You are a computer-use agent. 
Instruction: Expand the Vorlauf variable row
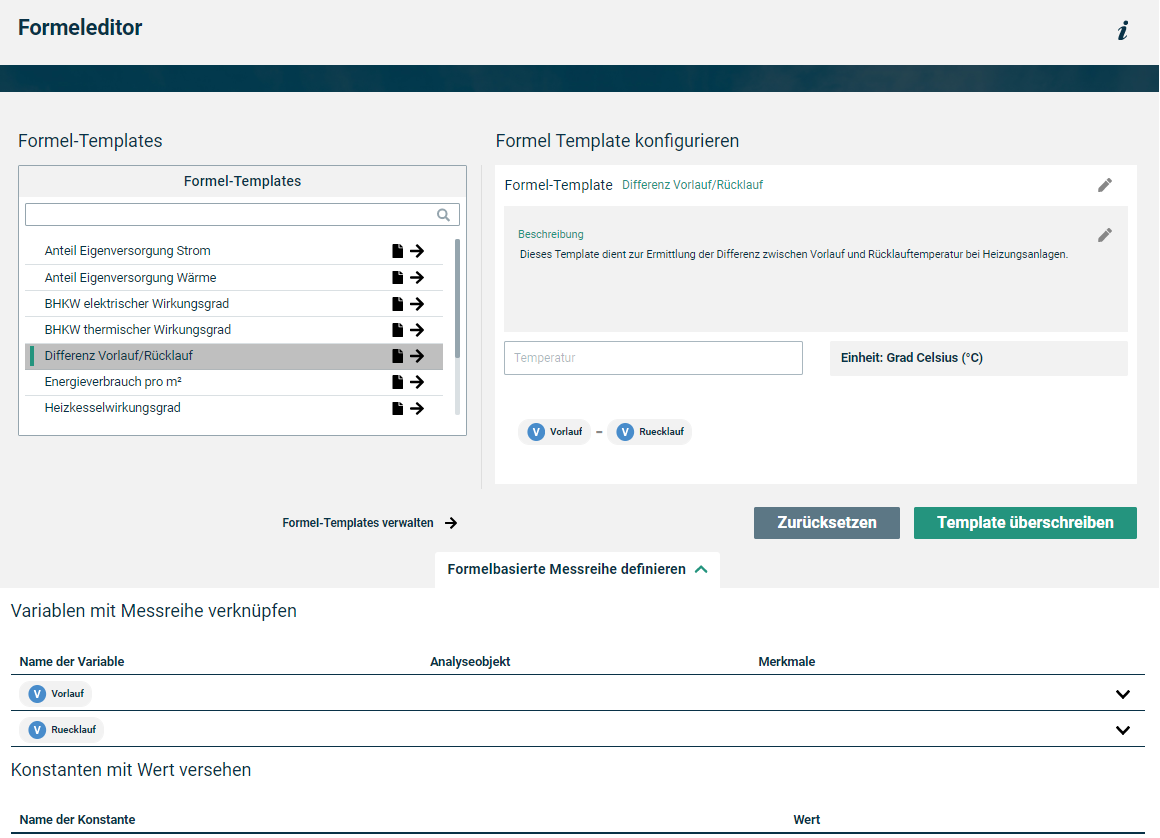[1122, 694]
